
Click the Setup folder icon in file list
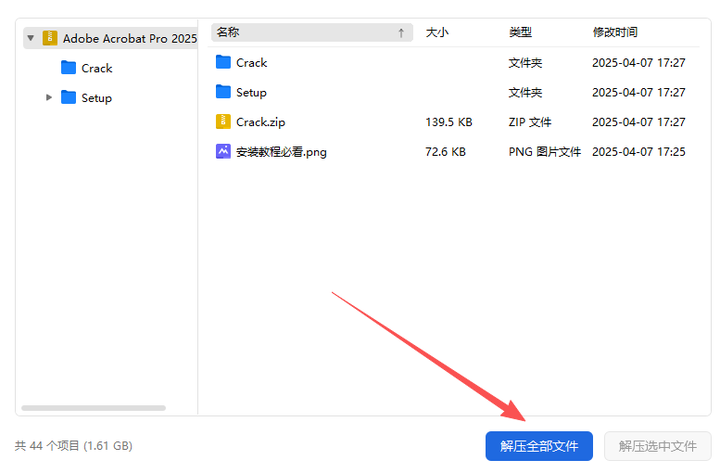coord(223,92)
